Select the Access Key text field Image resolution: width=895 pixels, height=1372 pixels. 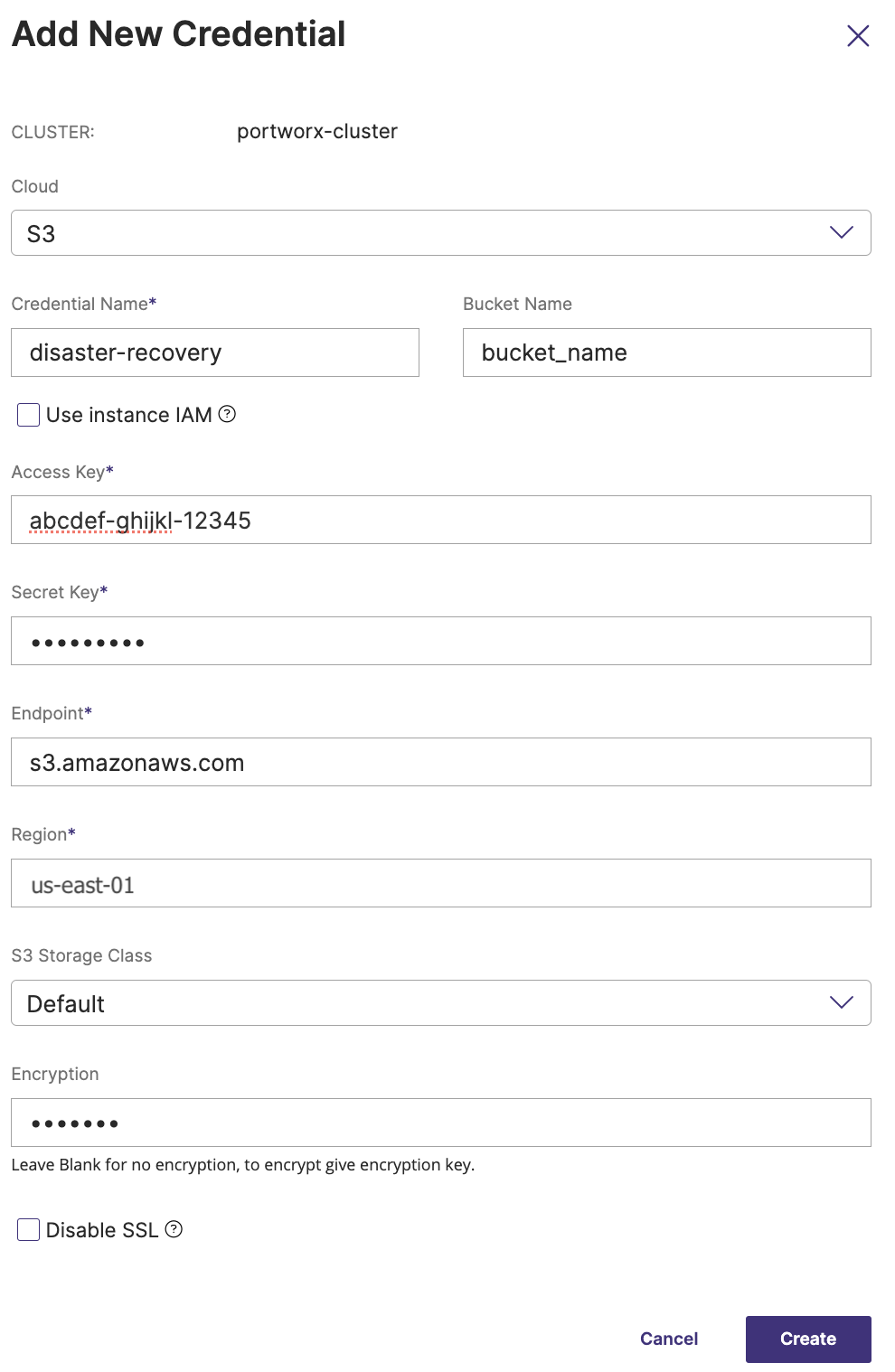440,521
